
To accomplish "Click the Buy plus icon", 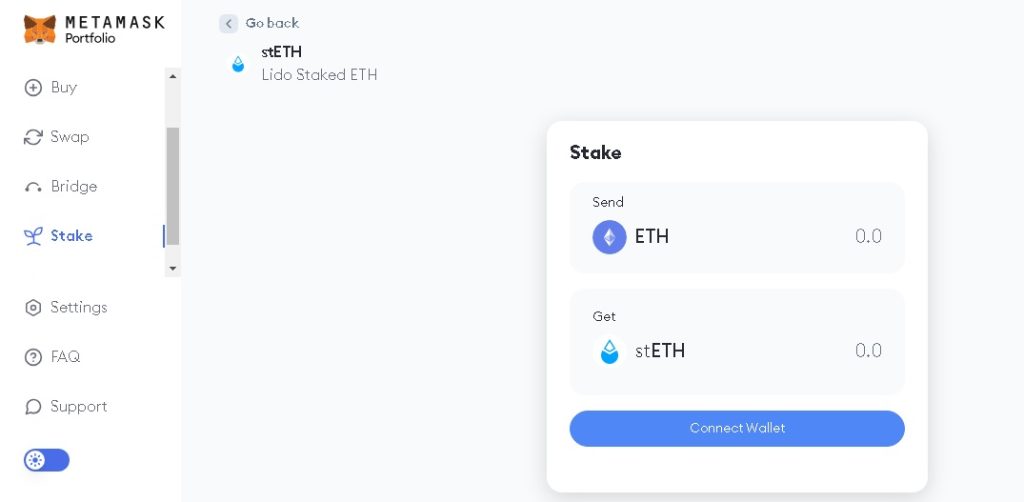I will pyautogui.click(x=33, y=88).
